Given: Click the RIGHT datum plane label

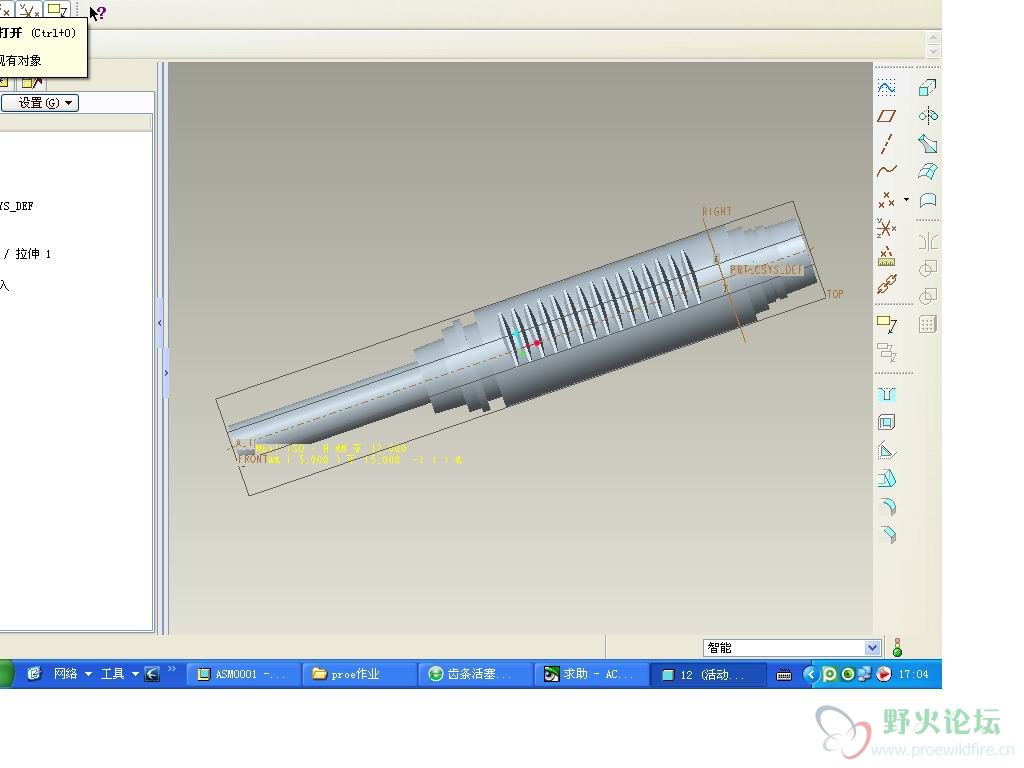Looking at the screenshot, I should coord(716,211).
